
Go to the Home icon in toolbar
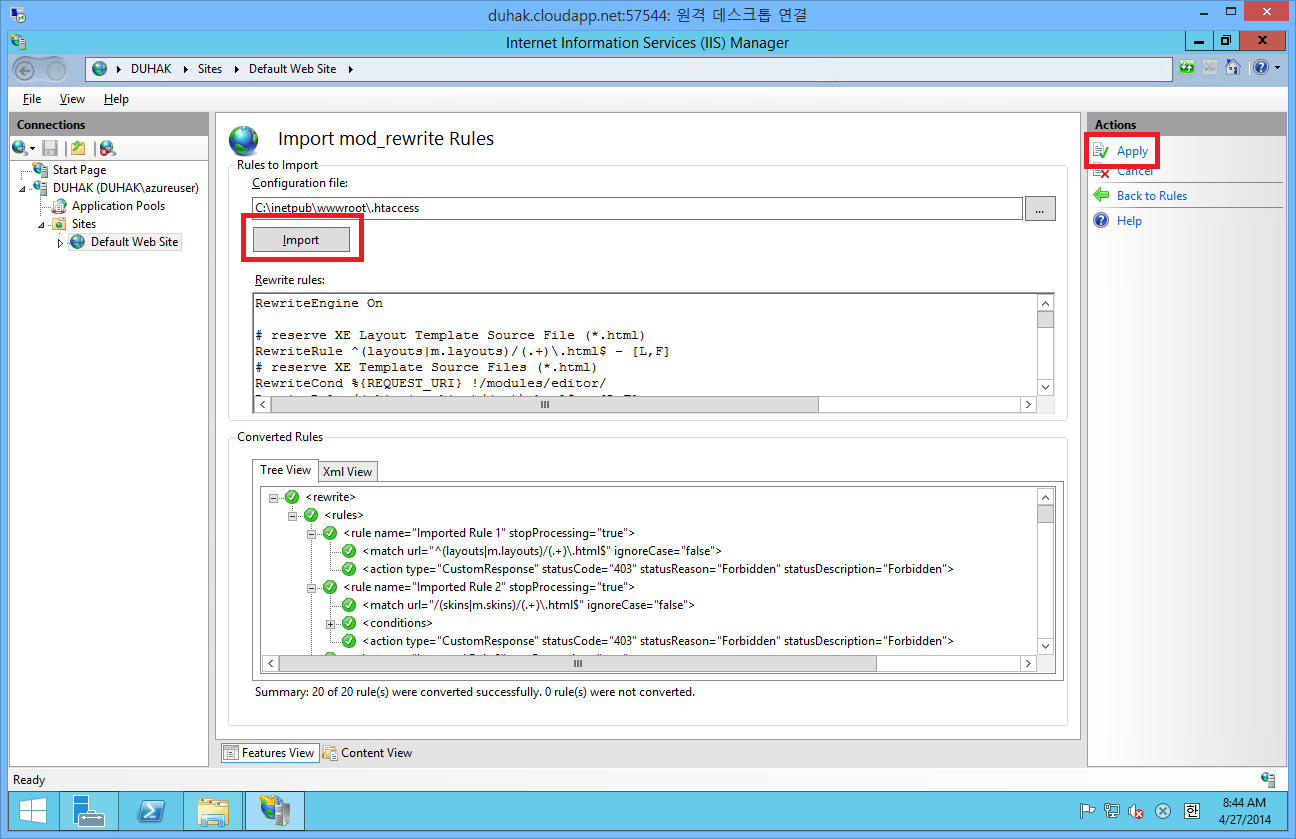click(x=1233, y=68)
